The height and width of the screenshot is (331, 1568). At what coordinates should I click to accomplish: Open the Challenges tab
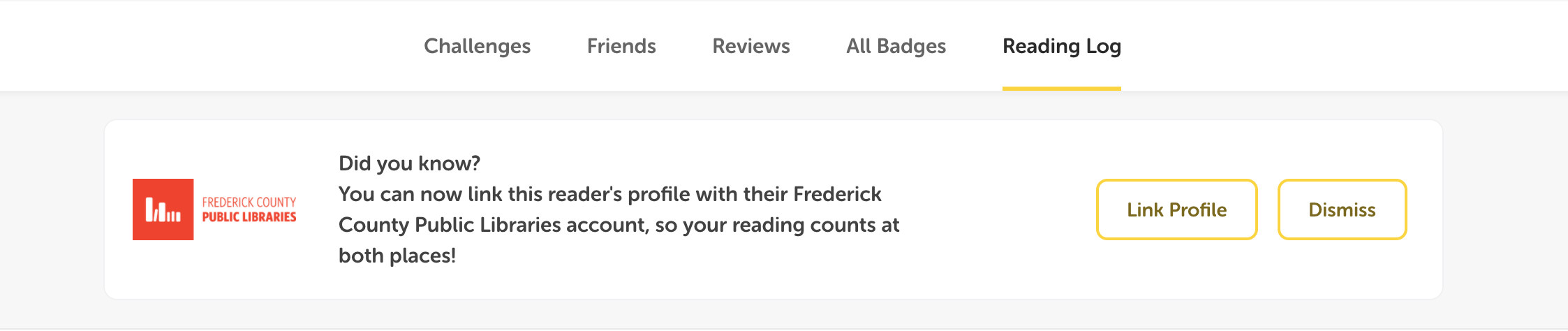point(477,46)
